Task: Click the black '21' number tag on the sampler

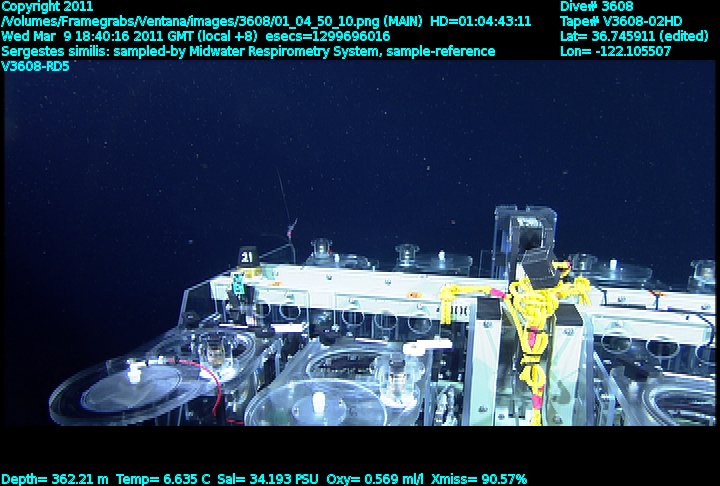Action: (x=247, y=257)
